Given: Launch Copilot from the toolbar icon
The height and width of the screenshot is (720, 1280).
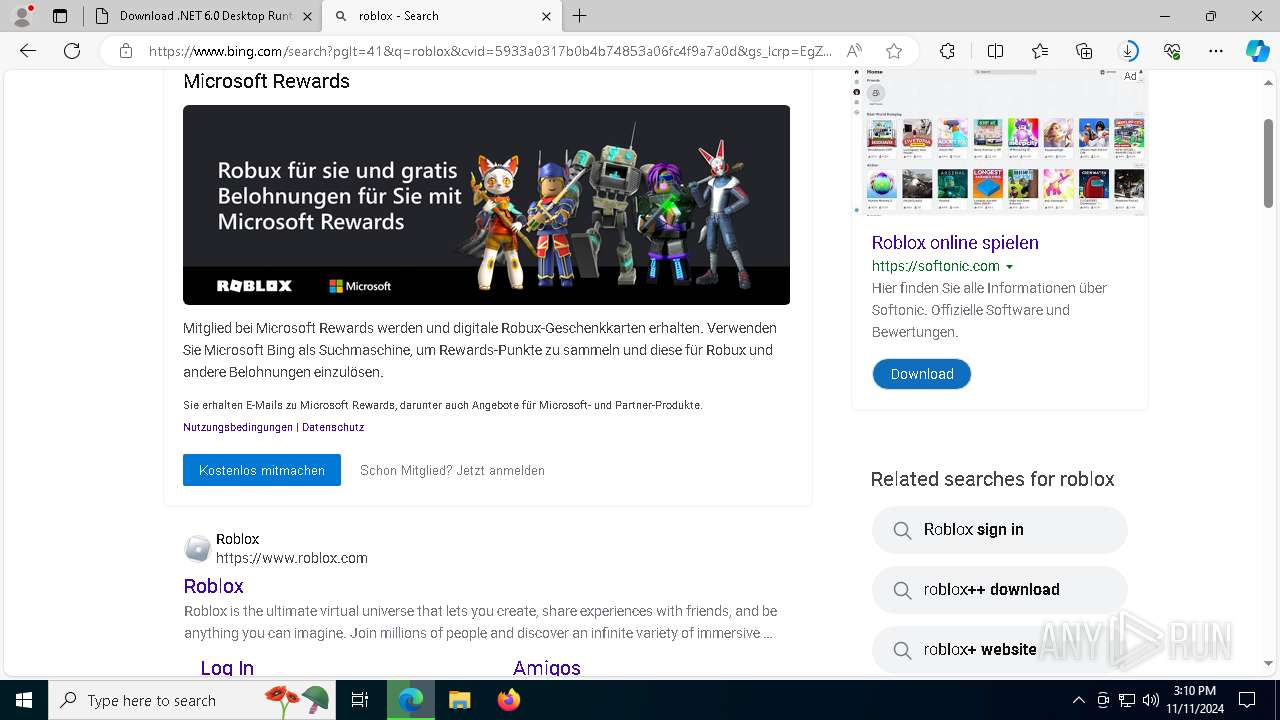Looking at the screenshot, I should tap(1257, 51).
